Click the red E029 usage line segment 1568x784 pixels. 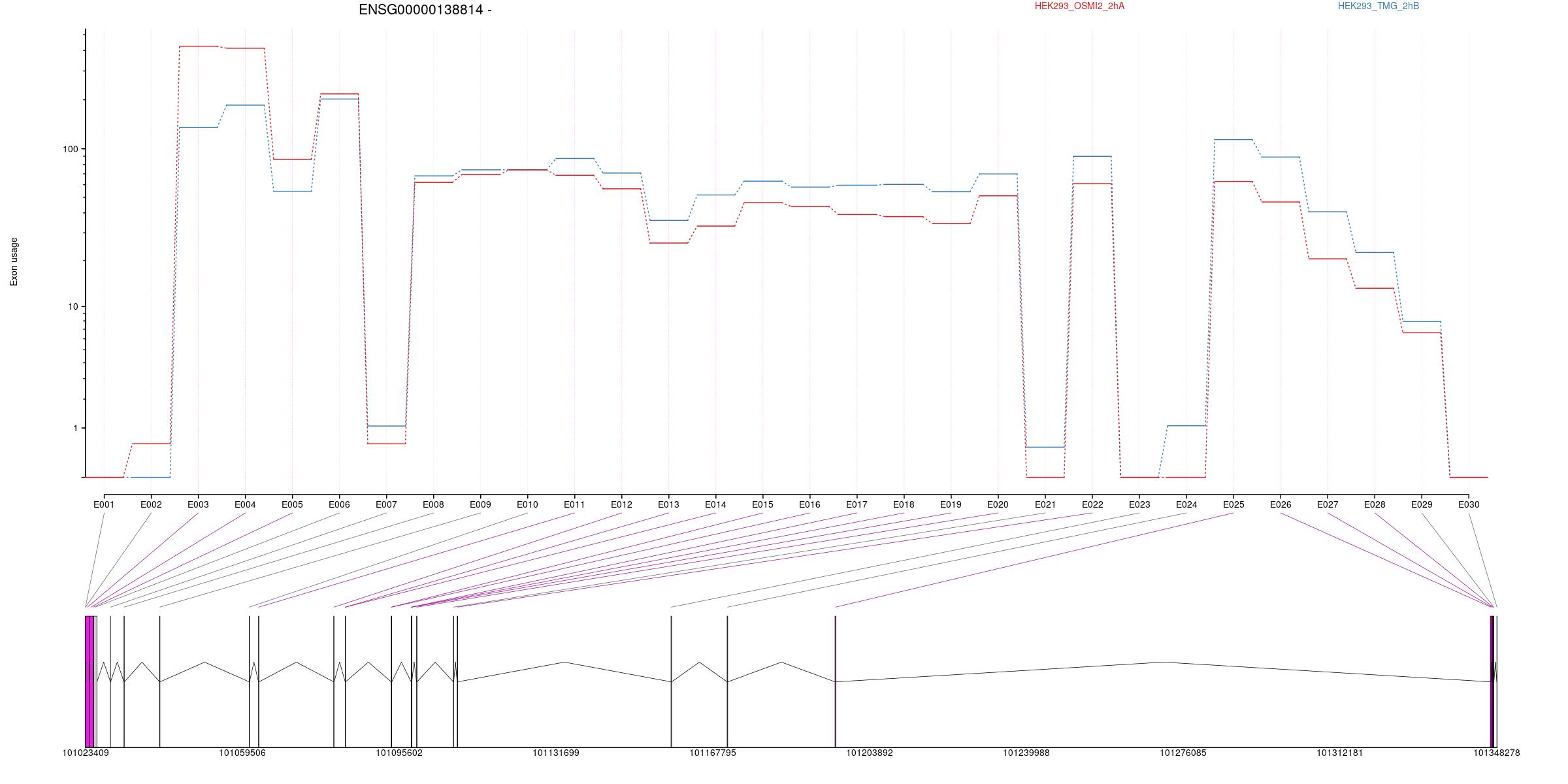(1422, 333)
